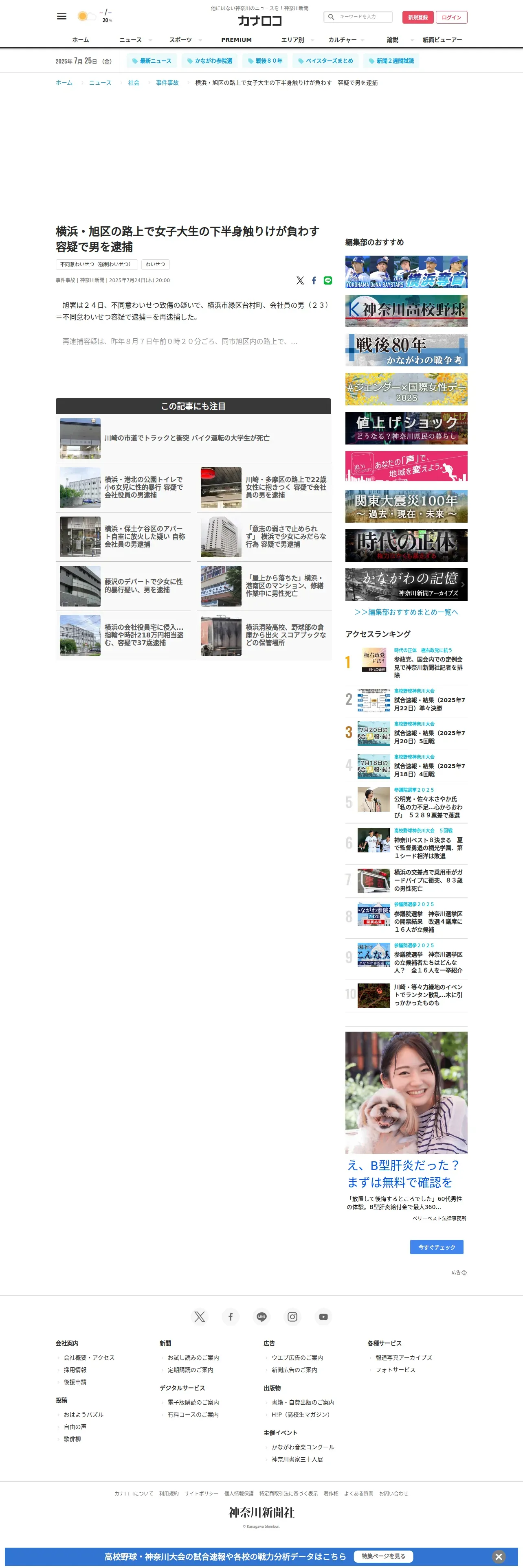Open footer X social icon
Screen dimensions: 523x1568
point(200,1316)
